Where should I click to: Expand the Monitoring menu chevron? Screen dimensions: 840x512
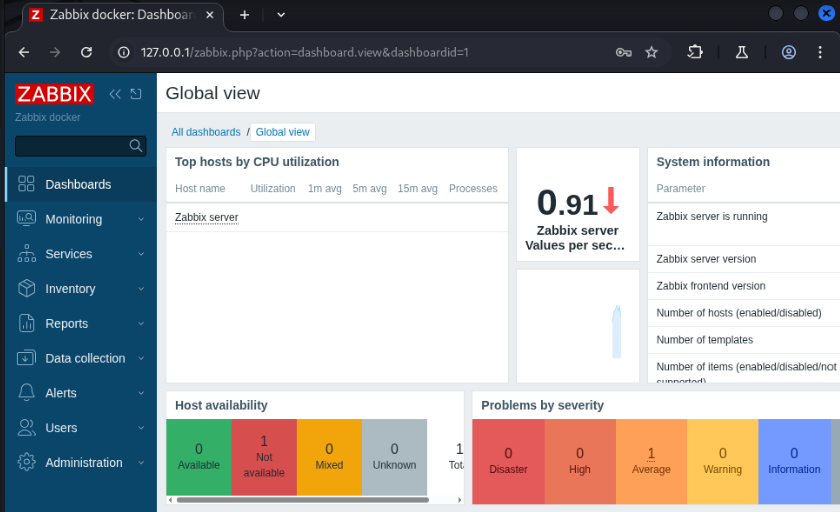141,219
